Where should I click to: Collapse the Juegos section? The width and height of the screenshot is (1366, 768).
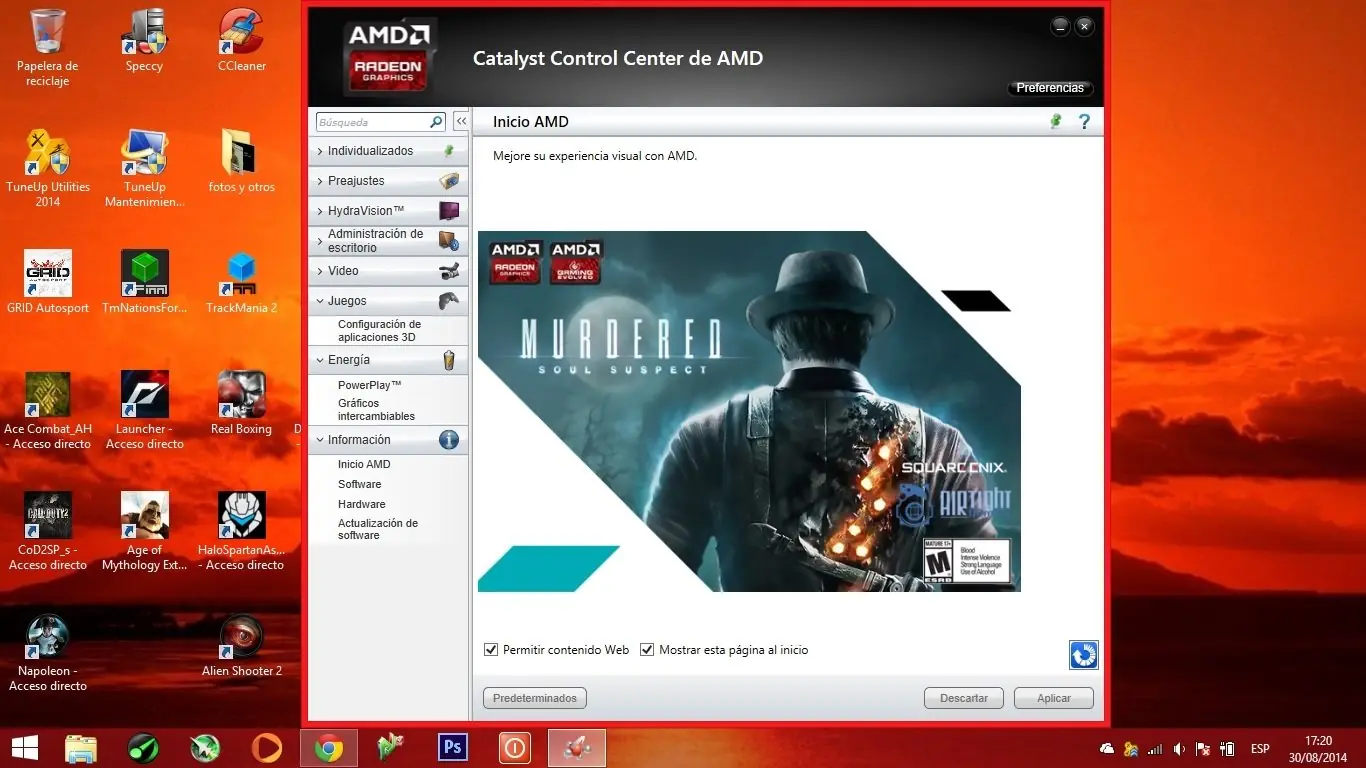(x=389, y=301)
